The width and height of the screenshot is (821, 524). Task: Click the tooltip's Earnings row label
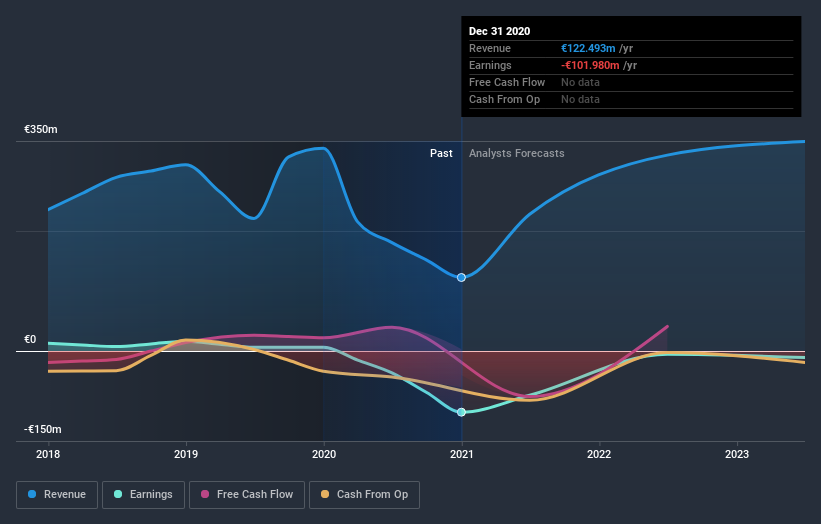[490, 65]
